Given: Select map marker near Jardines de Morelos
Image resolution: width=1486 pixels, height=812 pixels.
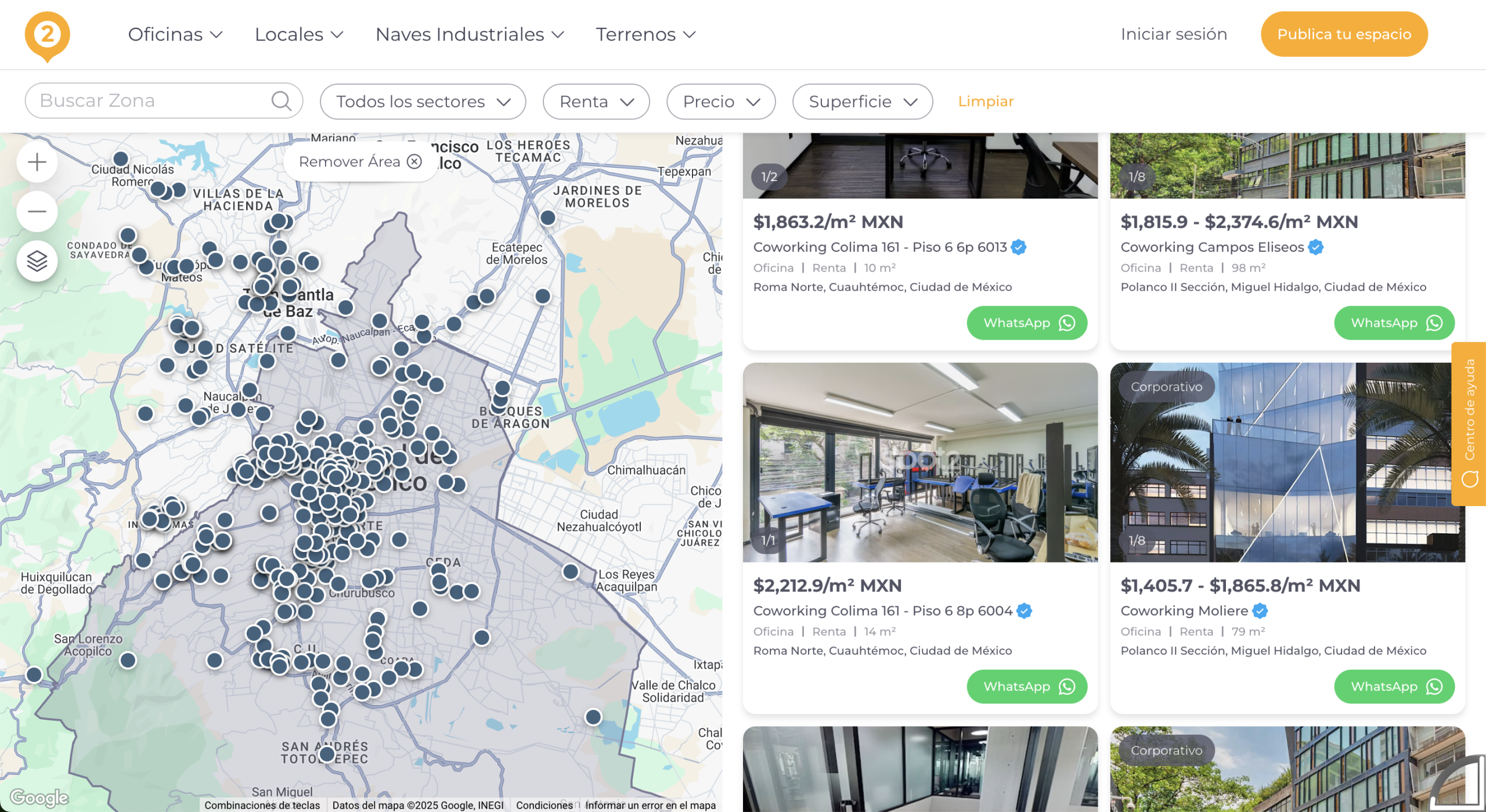Looking at the screenshot, I should tap(547, 218).
